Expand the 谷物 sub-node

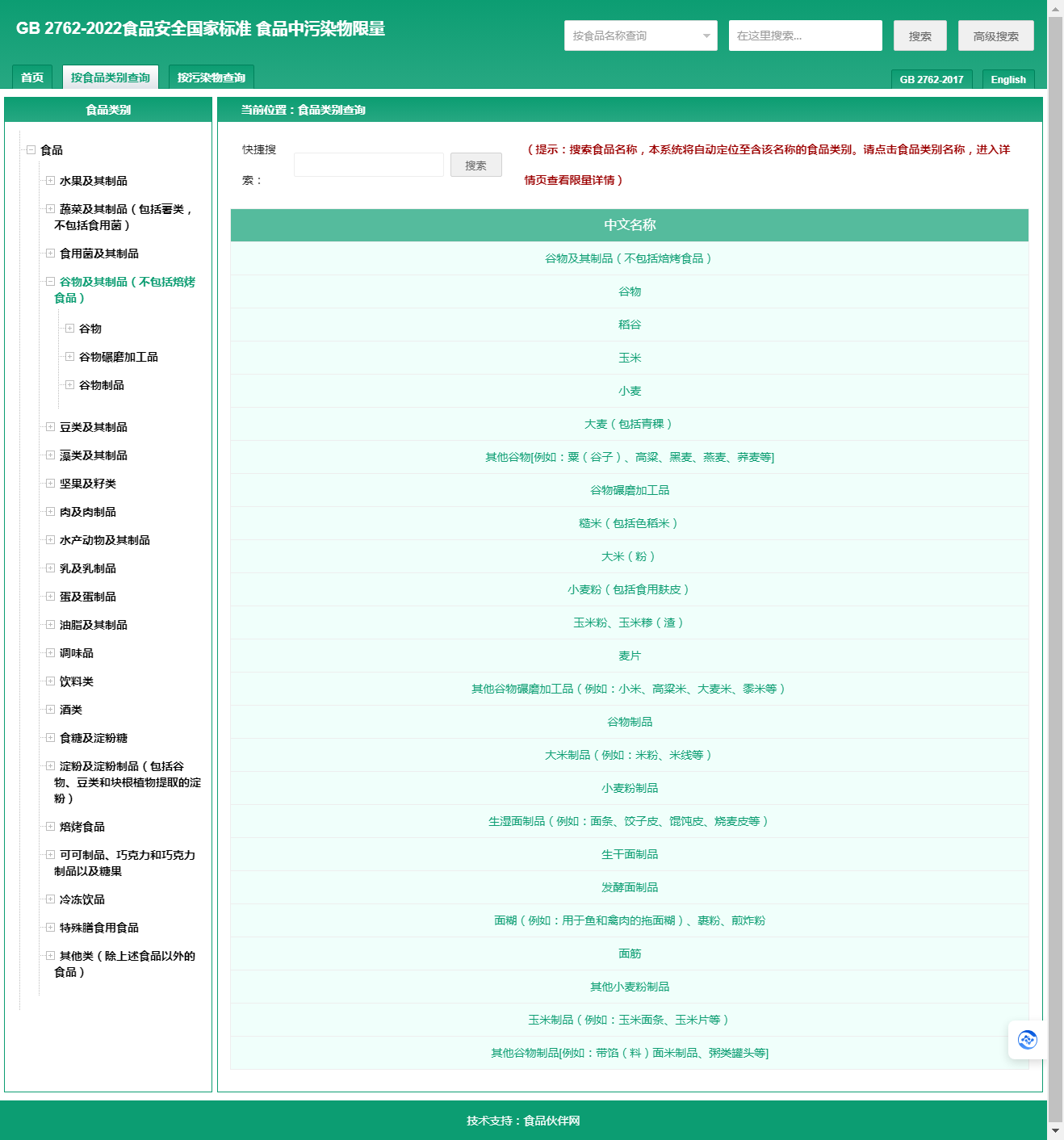[x=70, y=328]
